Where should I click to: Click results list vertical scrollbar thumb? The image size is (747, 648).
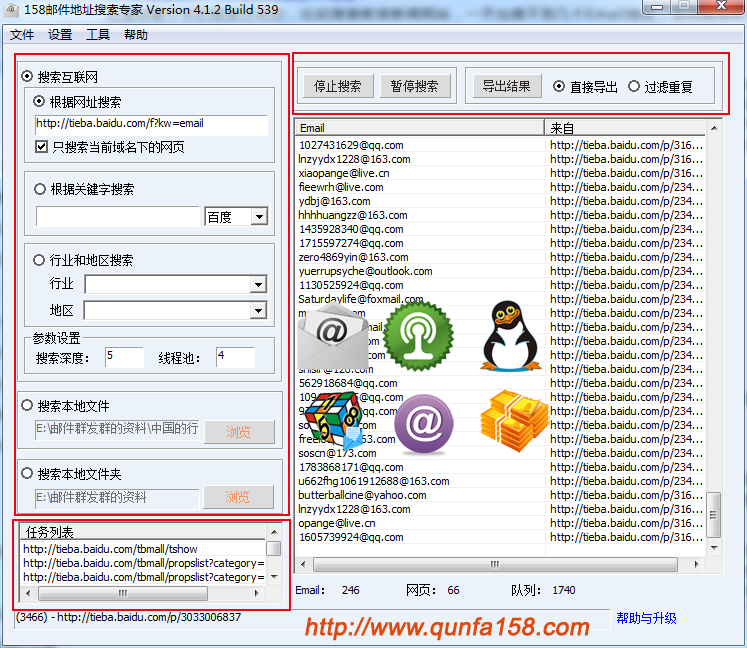pyautogui.click(x=713, y=514)
